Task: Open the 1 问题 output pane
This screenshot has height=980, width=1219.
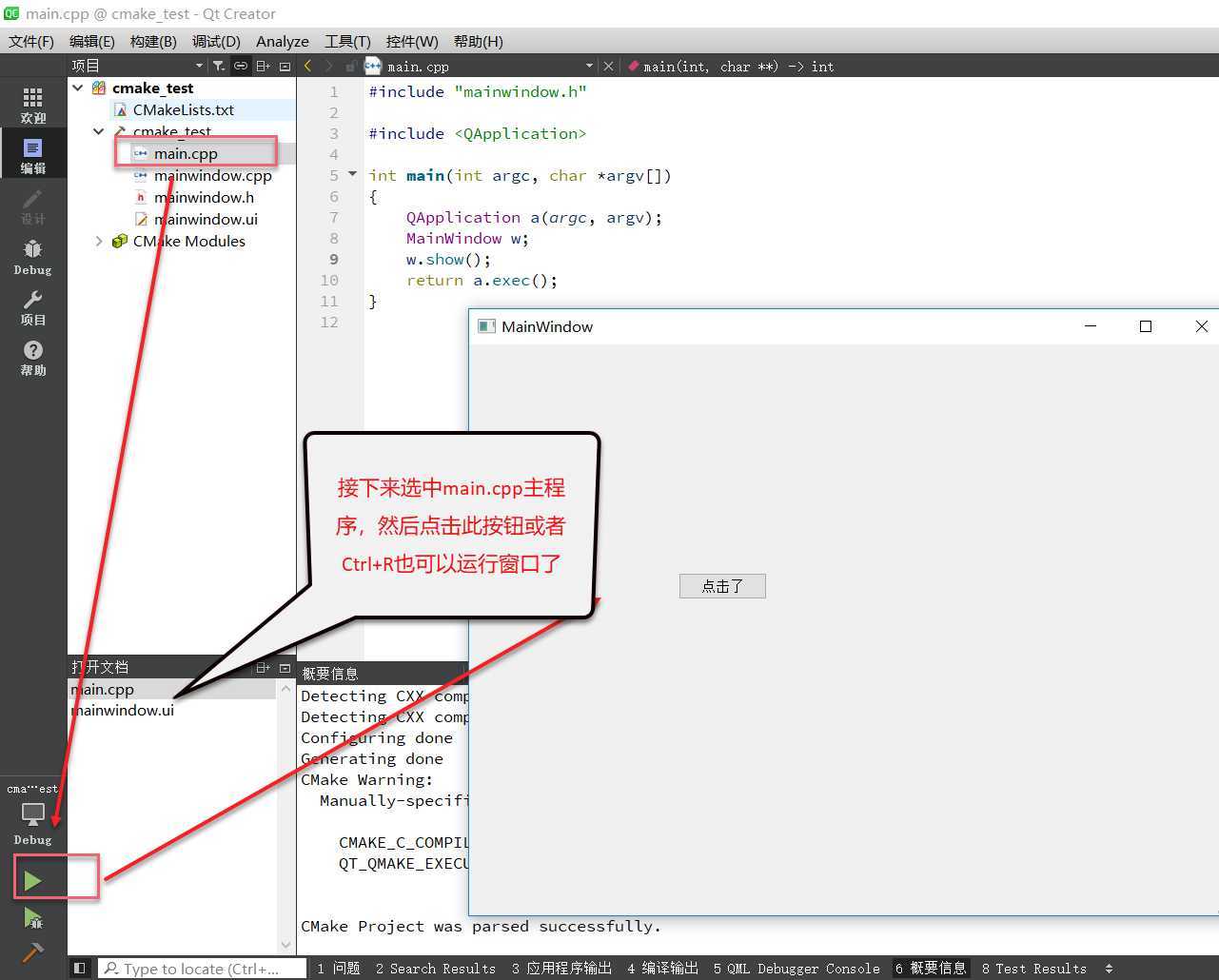Action: [x=338, y=968]
